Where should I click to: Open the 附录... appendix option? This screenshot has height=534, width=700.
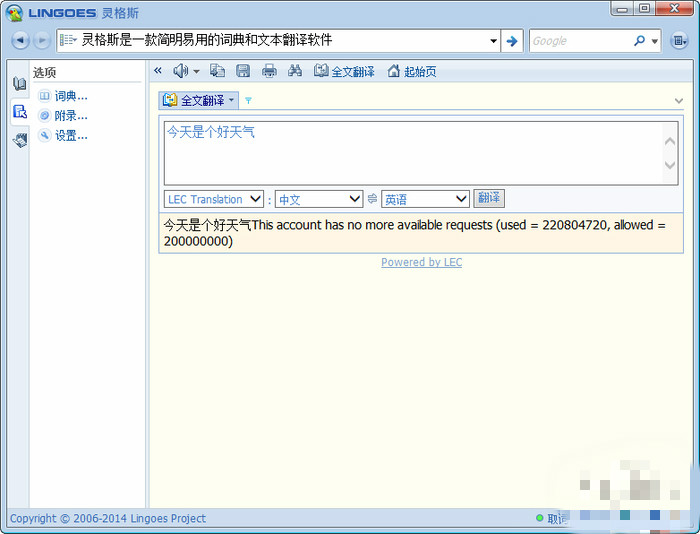click(x=63, y=116)
